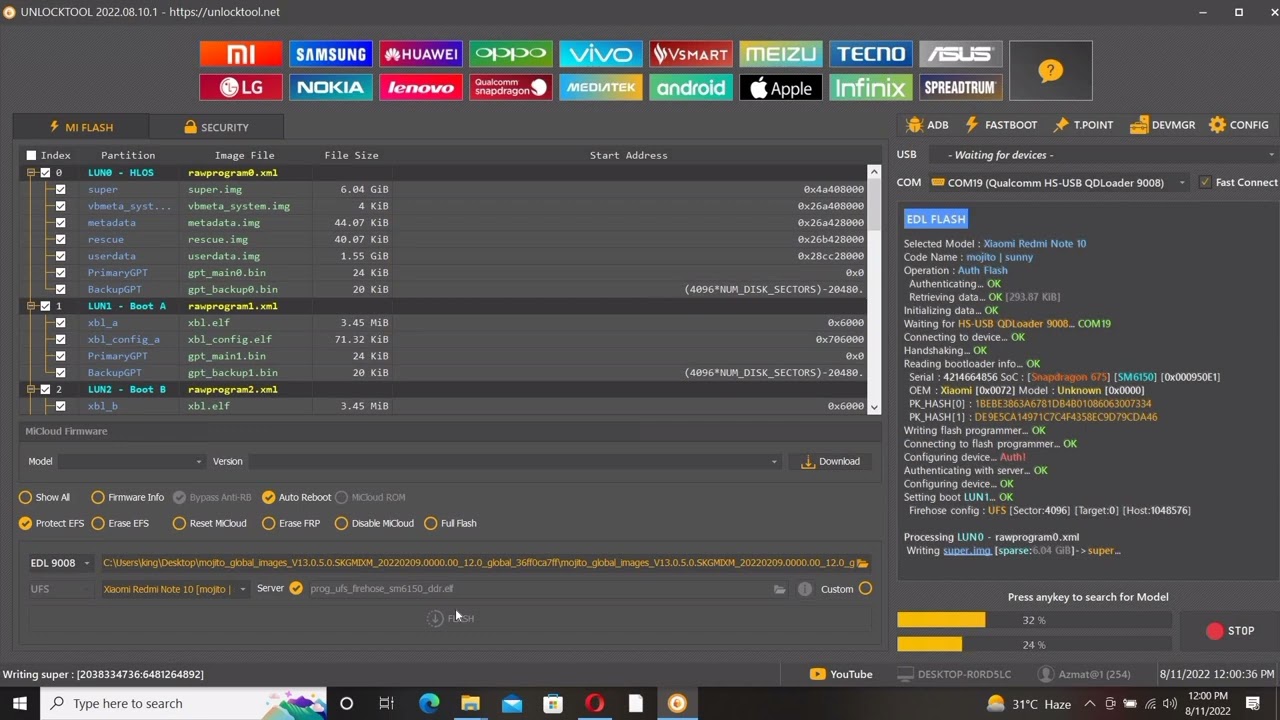1280x720 pixels.
Task: Select the Infinix brand logo
Action: tap(871, 88)
